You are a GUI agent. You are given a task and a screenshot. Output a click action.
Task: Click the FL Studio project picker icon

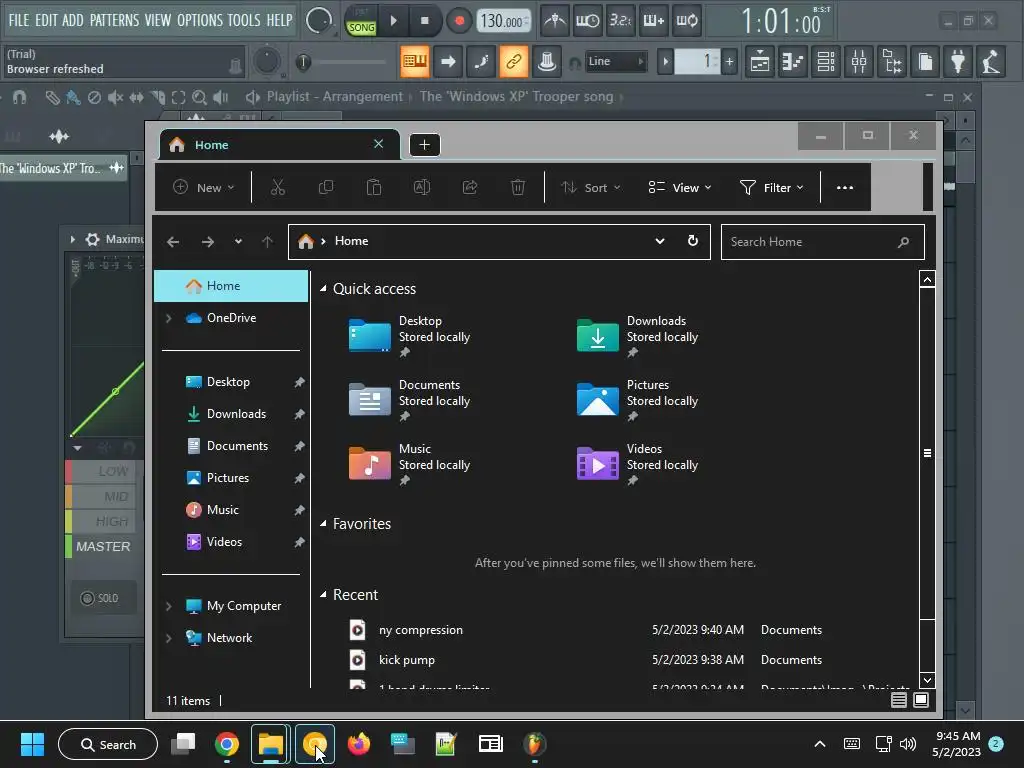coord(925,62)
